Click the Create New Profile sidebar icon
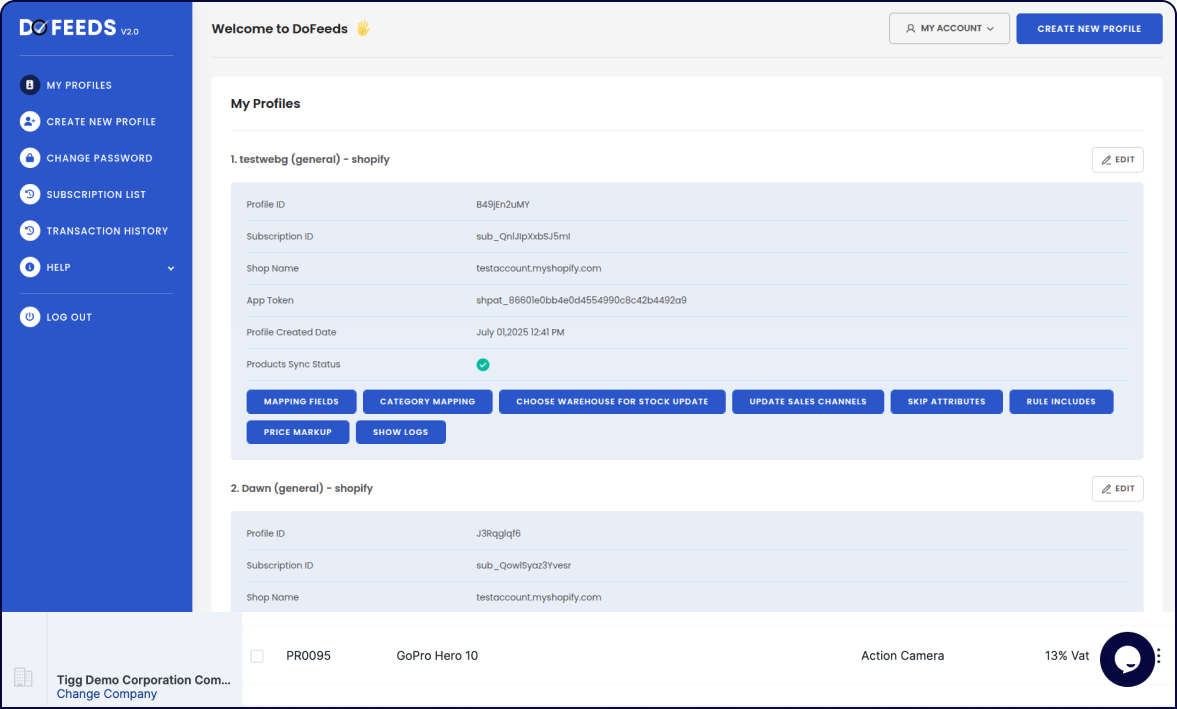The width and height of the screenshot is (1177, 709). (x=29, y=122)
